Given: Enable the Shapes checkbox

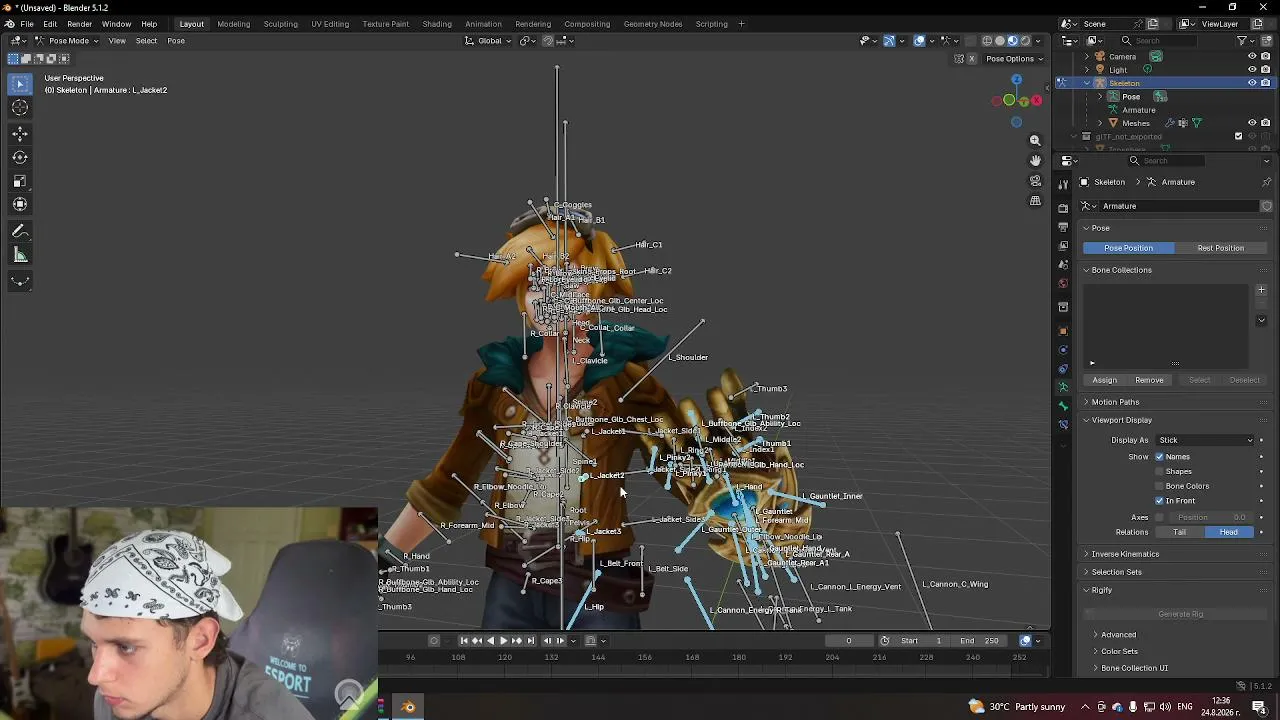Looking at the screenshot, I should [x=1160, y=471].
